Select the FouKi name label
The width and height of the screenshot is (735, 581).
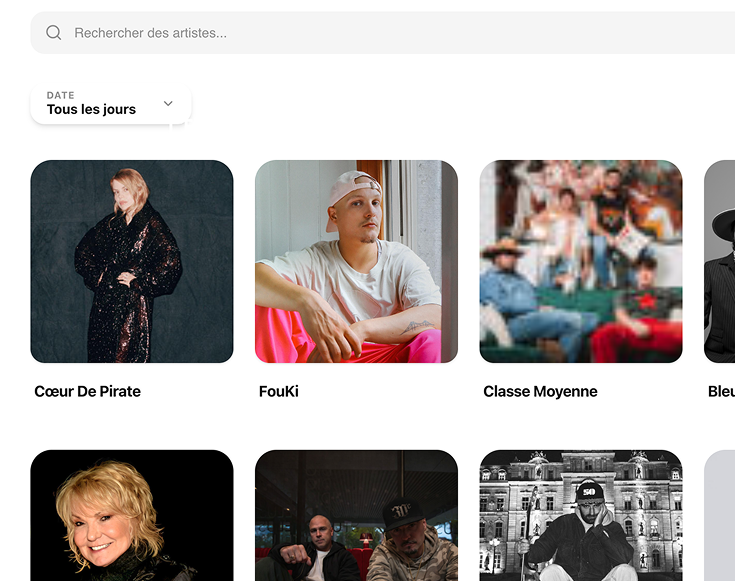[x=278, y=391]
